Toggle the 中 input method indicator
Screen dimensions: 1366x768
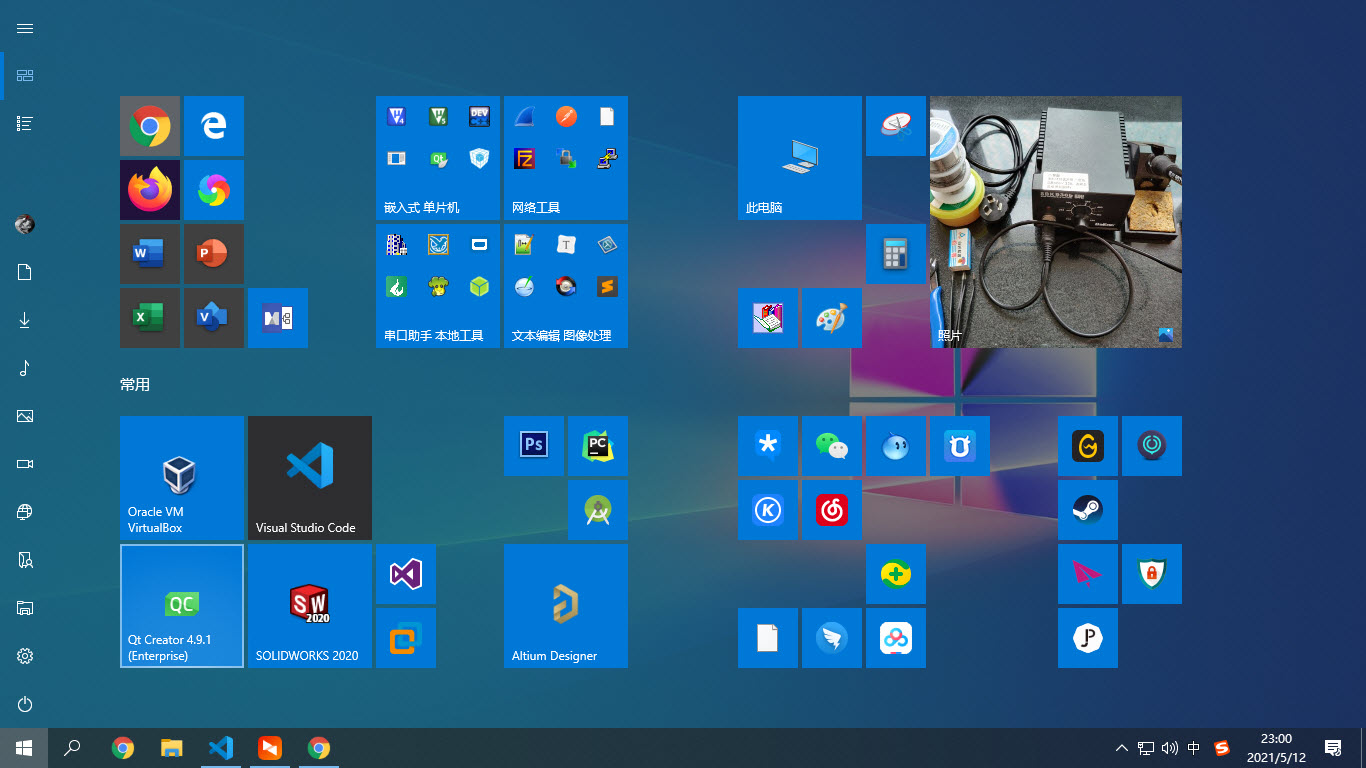click(1194, 748)
